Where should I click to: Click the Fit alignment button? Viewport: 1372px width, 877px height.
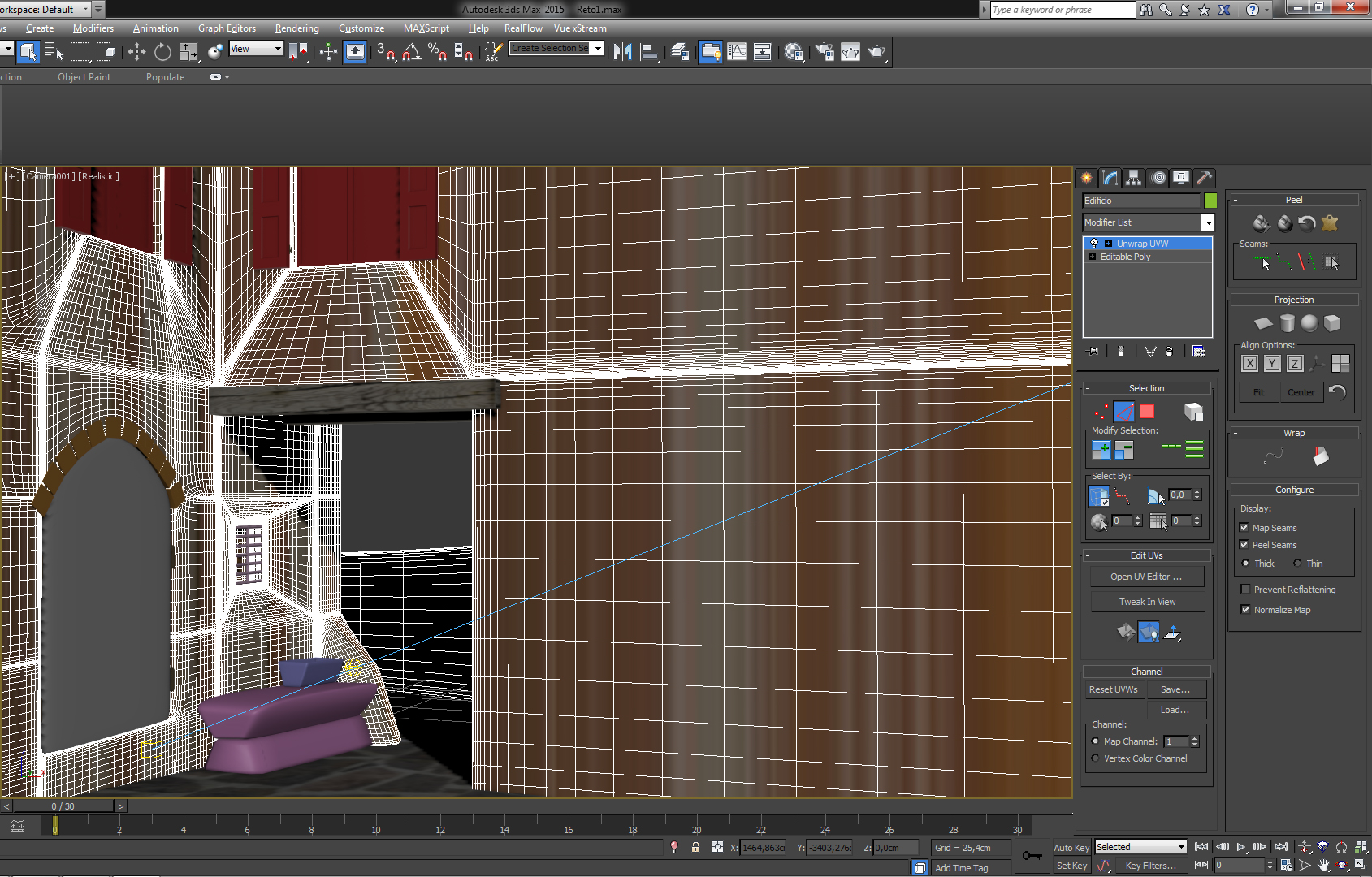click(1258, 392)
